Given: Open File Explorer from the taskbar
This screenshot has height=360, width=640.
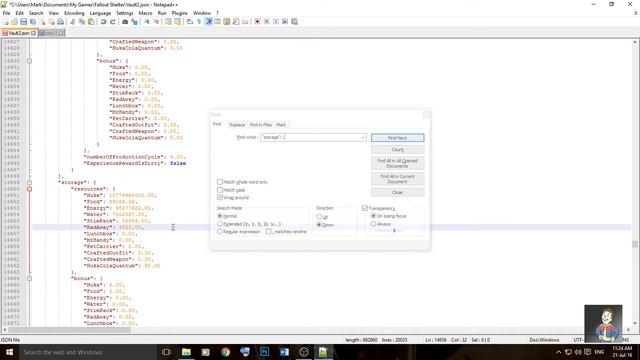Looking at the screenshot, I should pos(186,352).
